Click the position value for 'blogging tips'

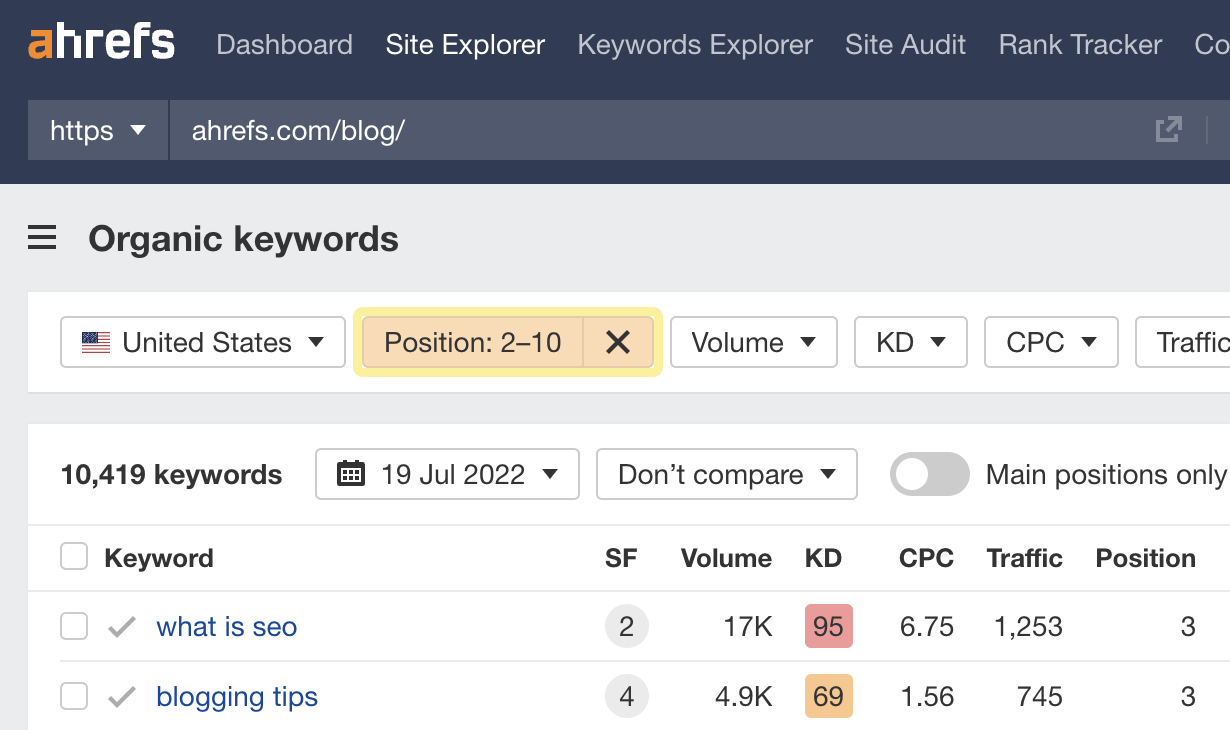tap(1188, 697)
